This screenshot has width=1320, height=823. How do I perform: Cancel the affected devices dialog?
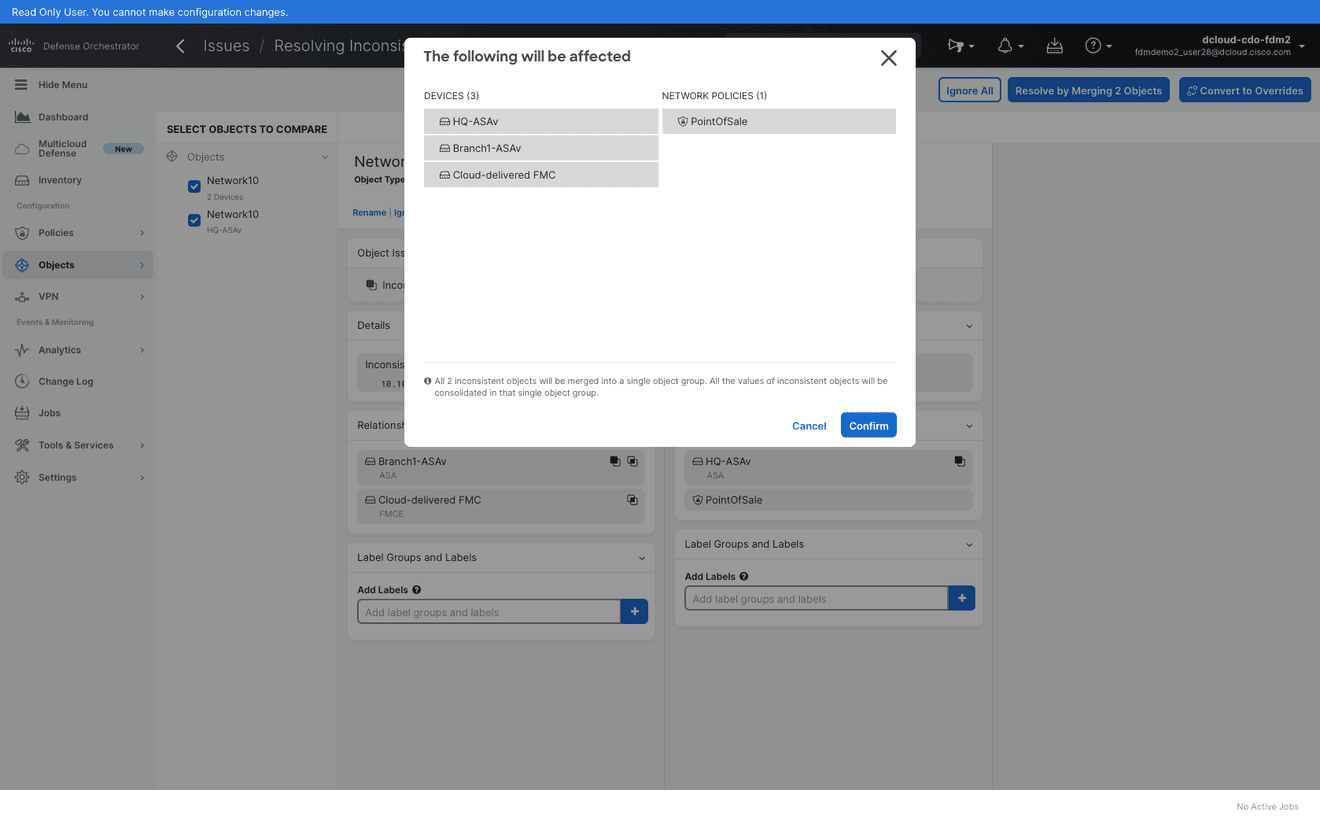809,426
